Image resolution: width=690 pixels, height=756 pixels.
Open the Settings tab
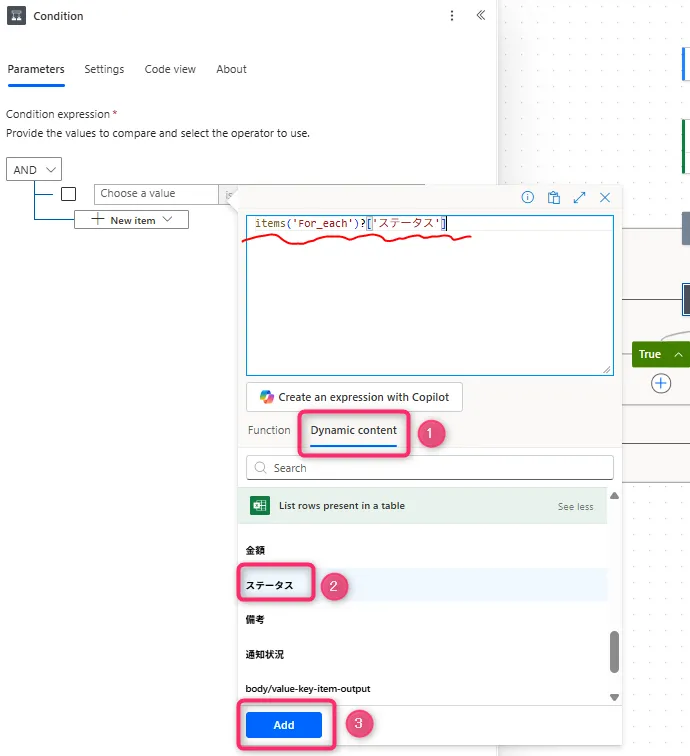(104, 69)
